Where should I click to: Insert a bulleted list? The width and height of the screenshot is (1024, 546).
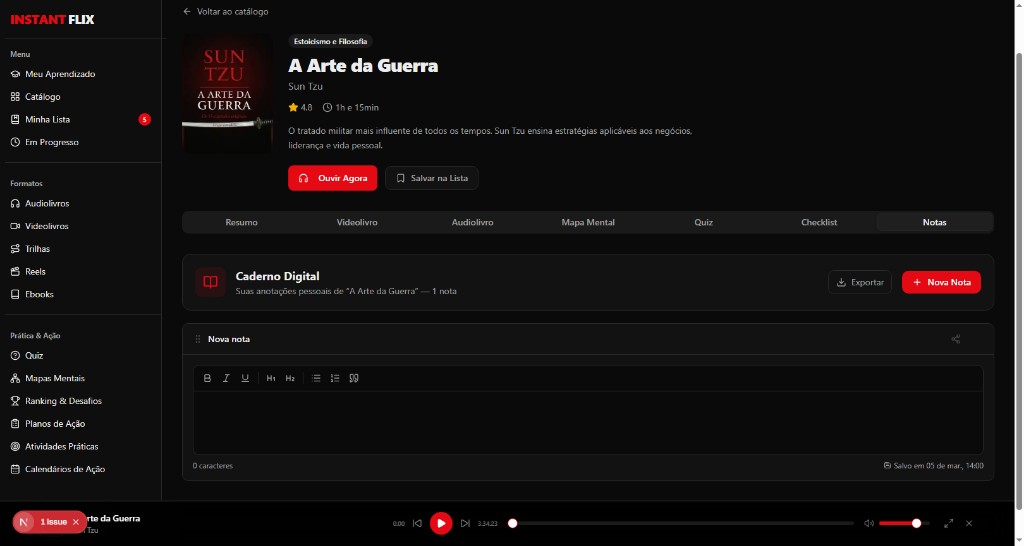click(316, 378)
